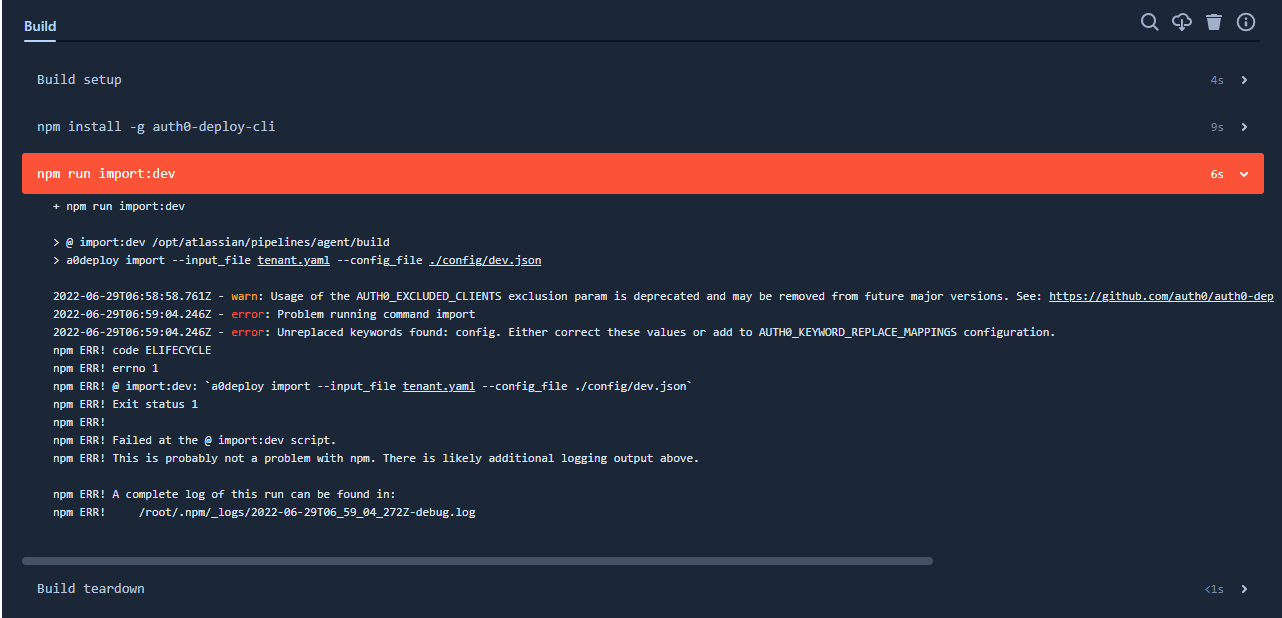Click the 9s duration on npm install
The image size is (1282, 618).
tap(1217, 127)
